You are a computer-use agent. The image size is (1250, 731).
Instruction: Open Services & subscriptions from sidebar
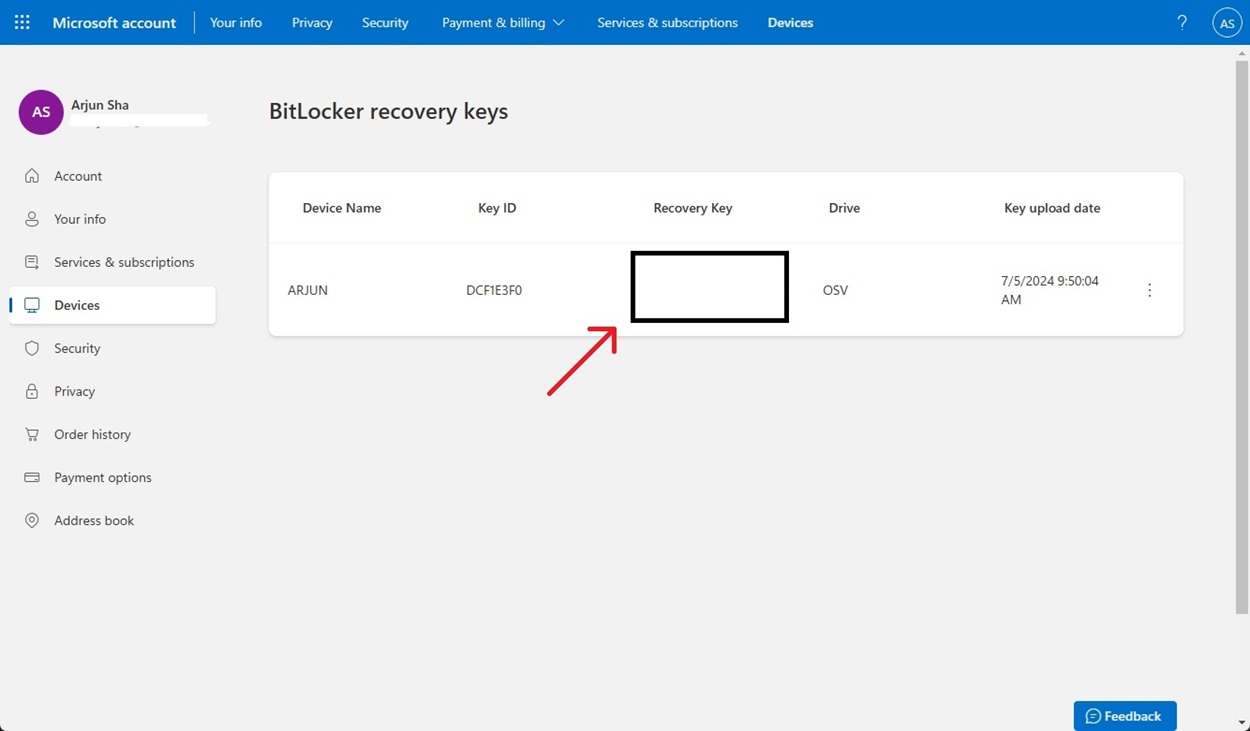click(x=124, y=261)
